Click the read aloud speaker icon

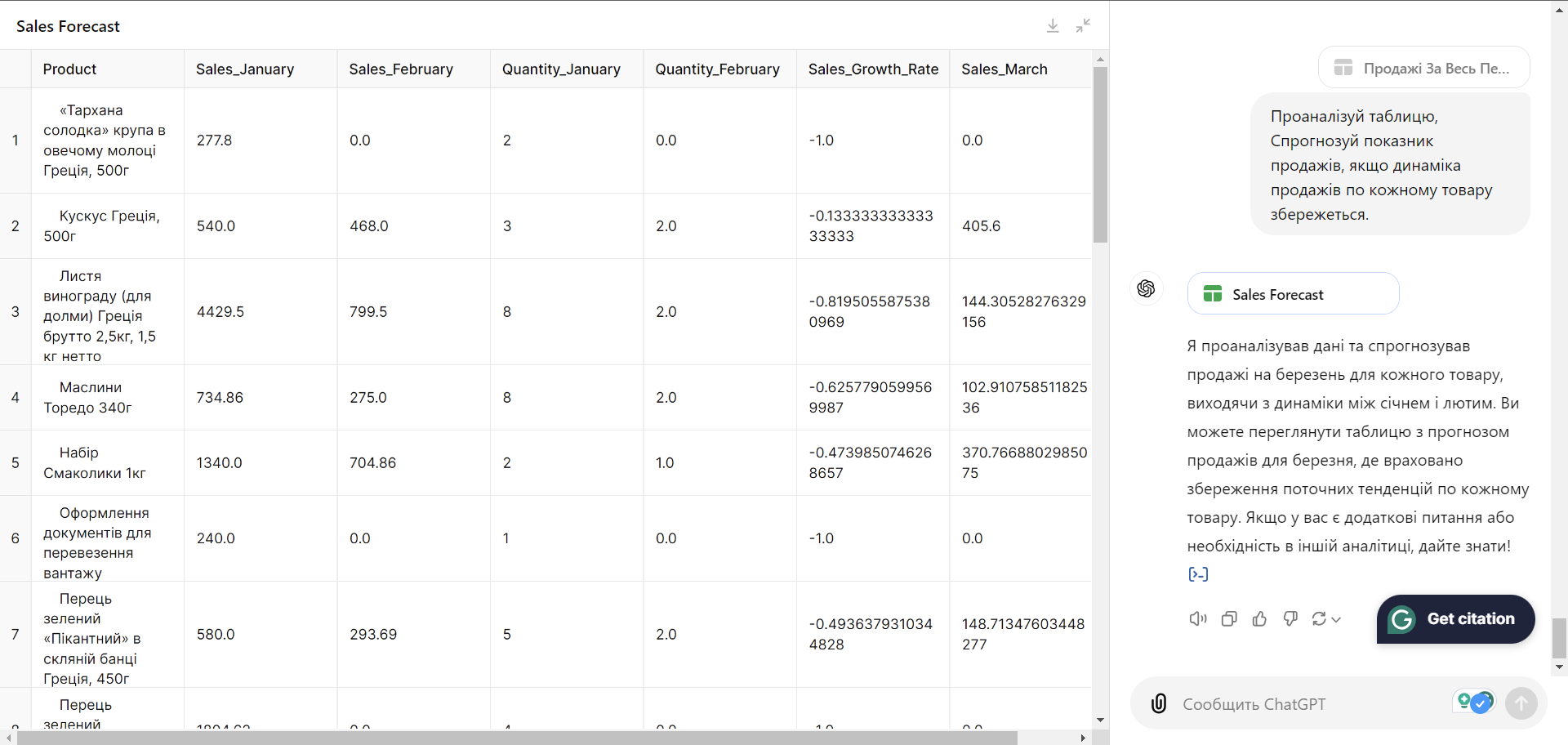[1197, 619]
